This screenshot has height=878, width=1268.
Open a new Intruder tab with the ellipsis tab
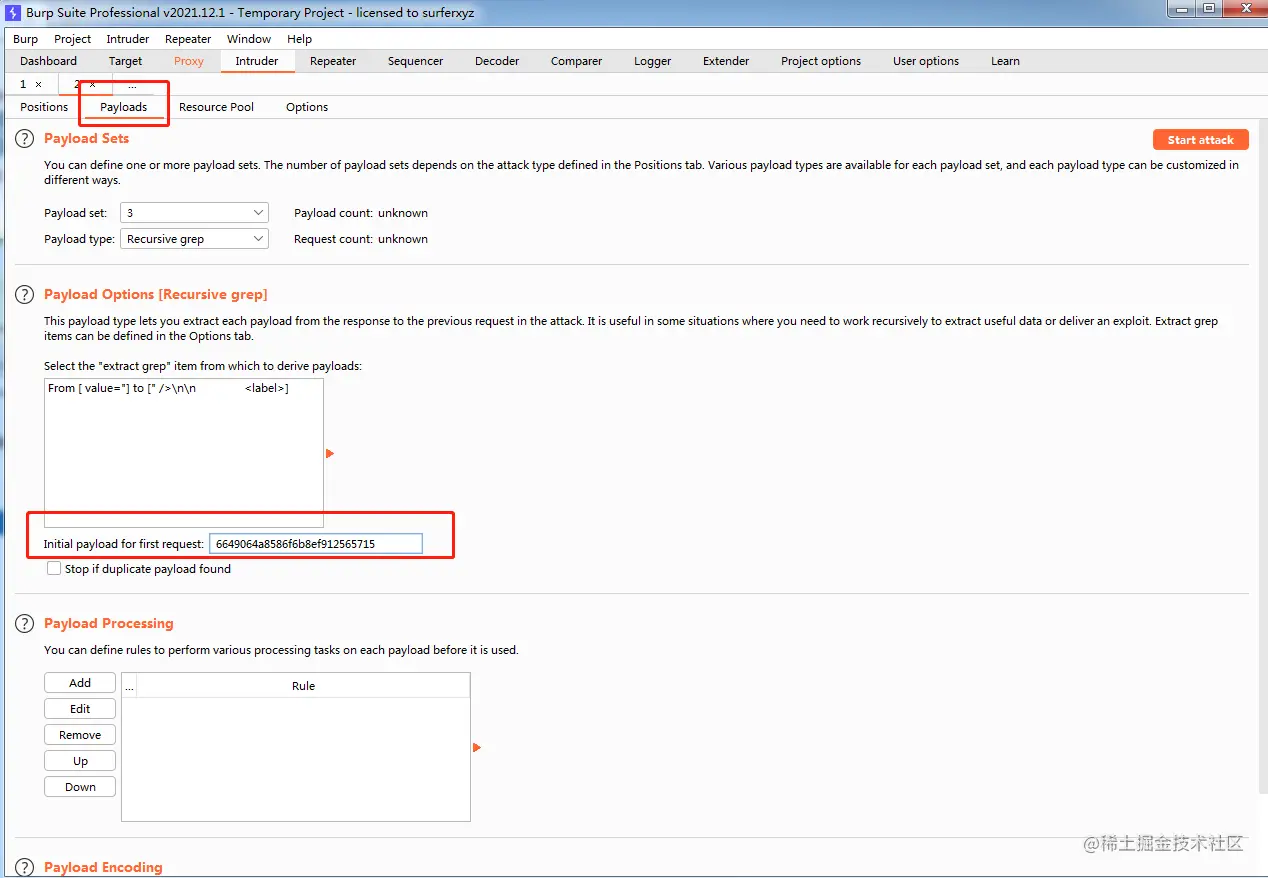132,85
